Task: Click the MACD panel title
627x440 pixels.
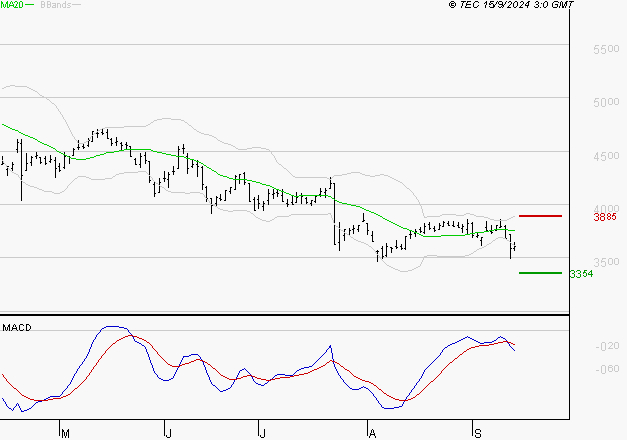Action: [x=17, y=328]
